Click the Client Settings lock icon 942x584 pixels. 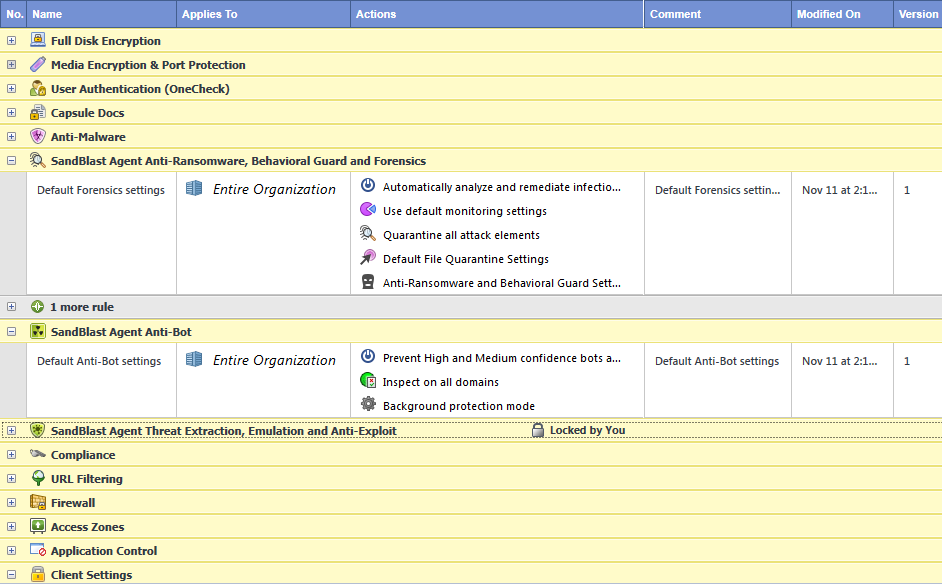[38, 574]
